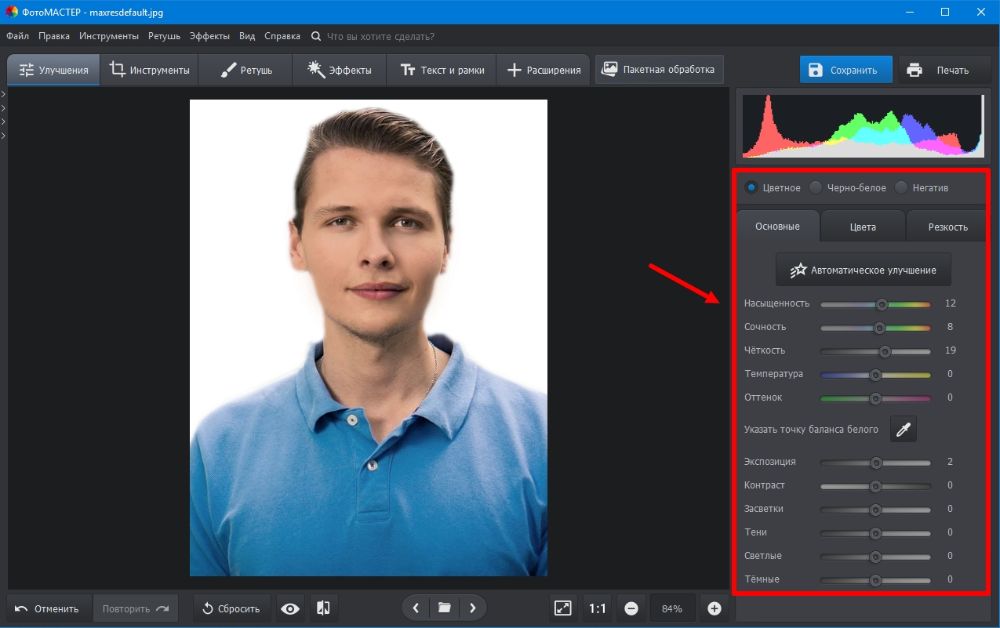The height and width of the screenshot is (628, 1000).
Task: Open the Эффекты menu in menu bar
Action: click(209, 36)
